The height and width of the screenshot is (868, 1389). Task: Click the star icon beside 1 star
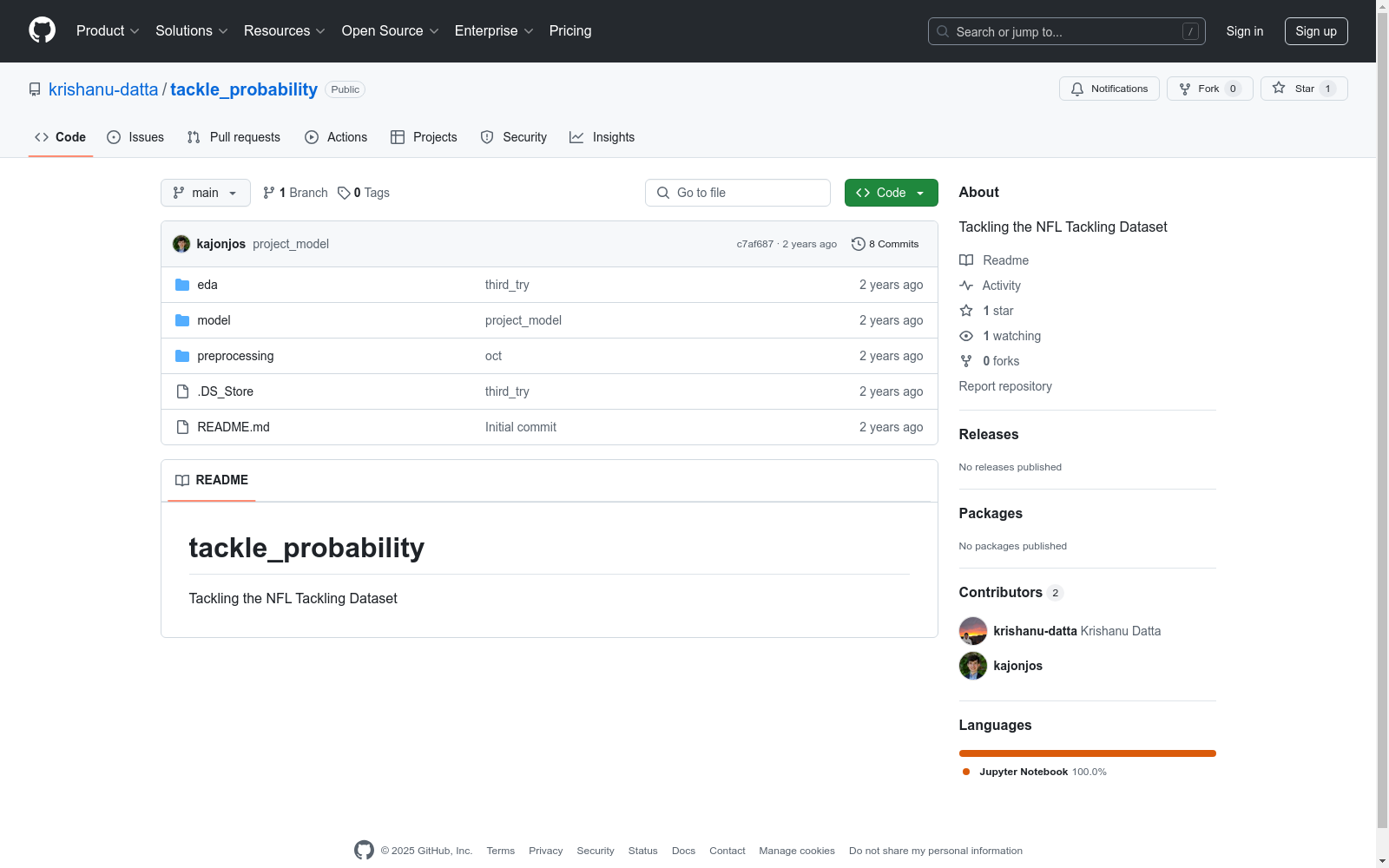coord(966,311)
